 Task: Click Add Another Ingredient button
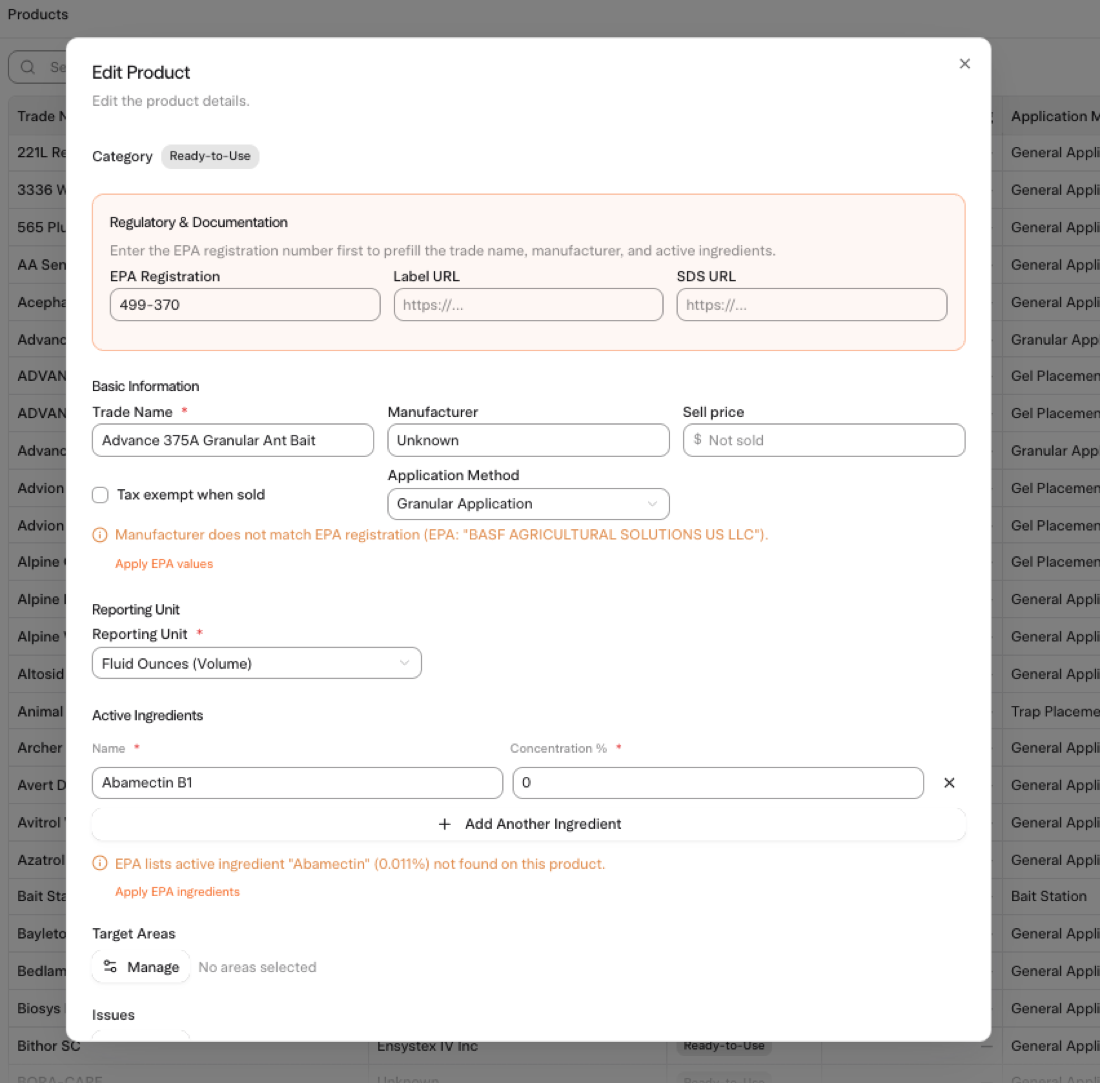pos(529,823)
